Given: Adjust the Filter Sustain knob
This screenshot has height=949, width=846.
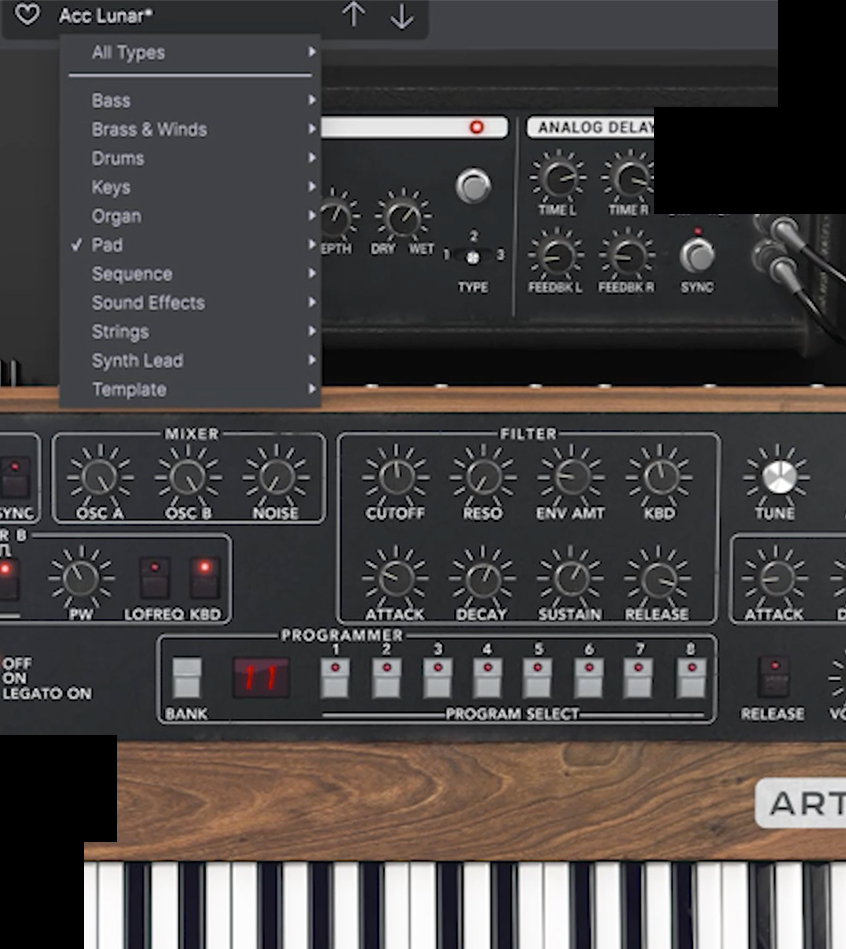Looking at the screenshot, I should (570, 579).
